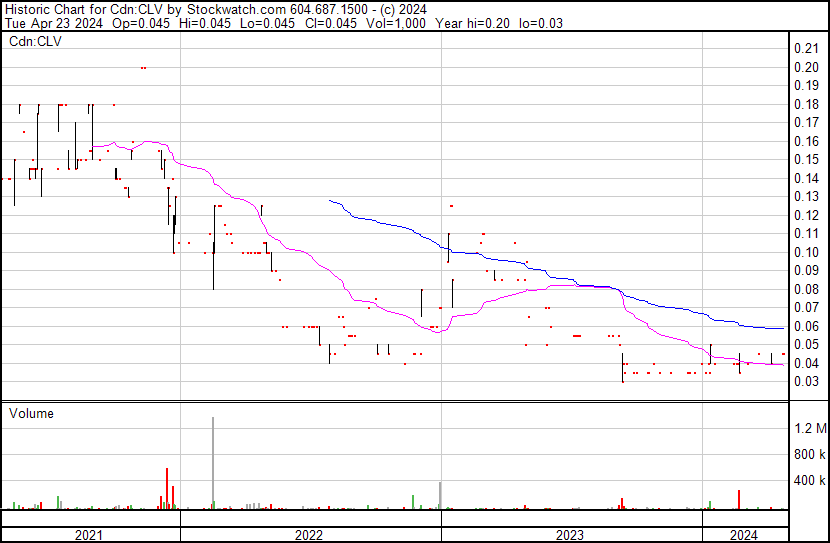Click the start of the blue moving average line

tap(330, 201)
